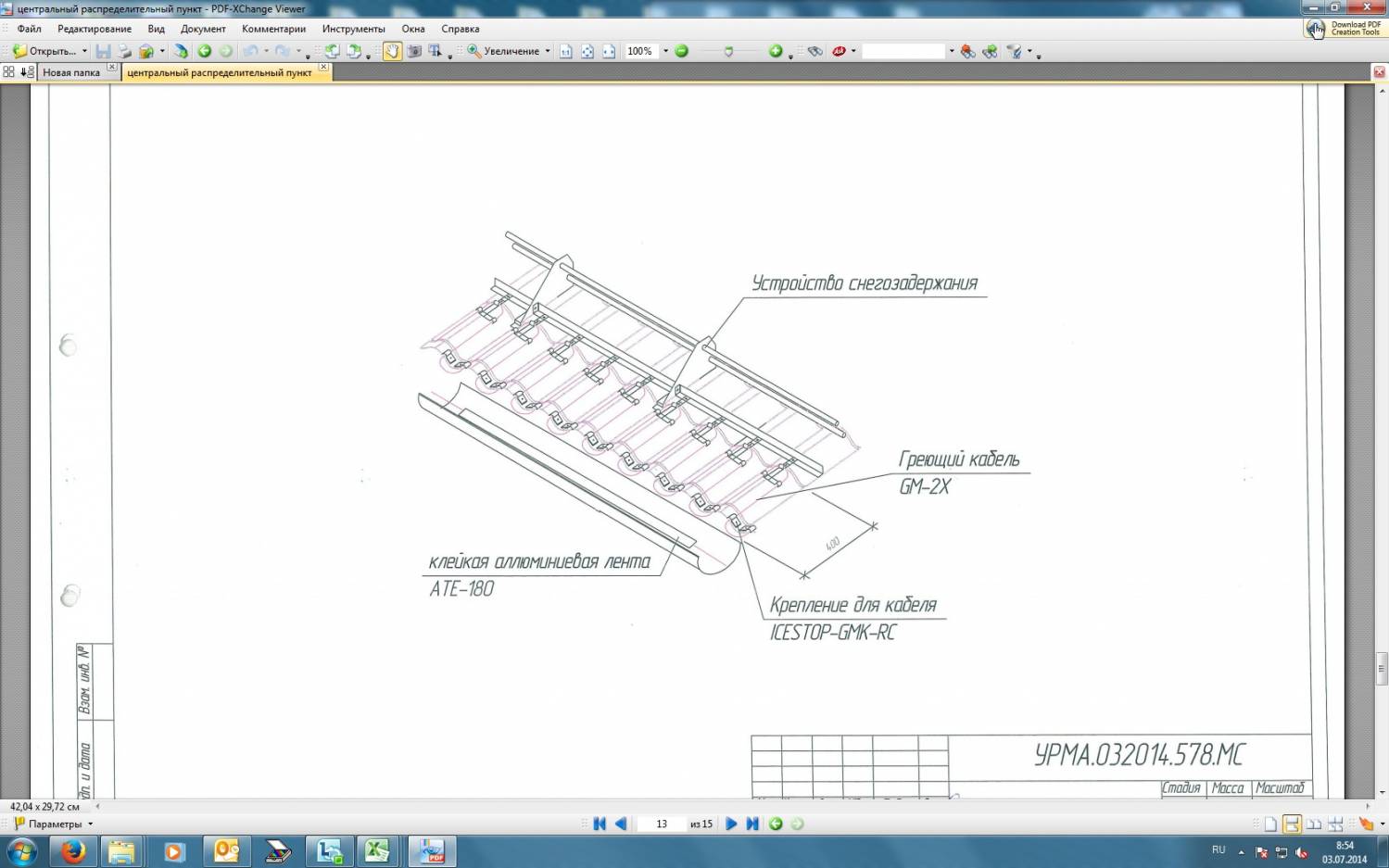Open Firefox from the taskbar
The image size is (1389, 868).
(x=73, y=850)
